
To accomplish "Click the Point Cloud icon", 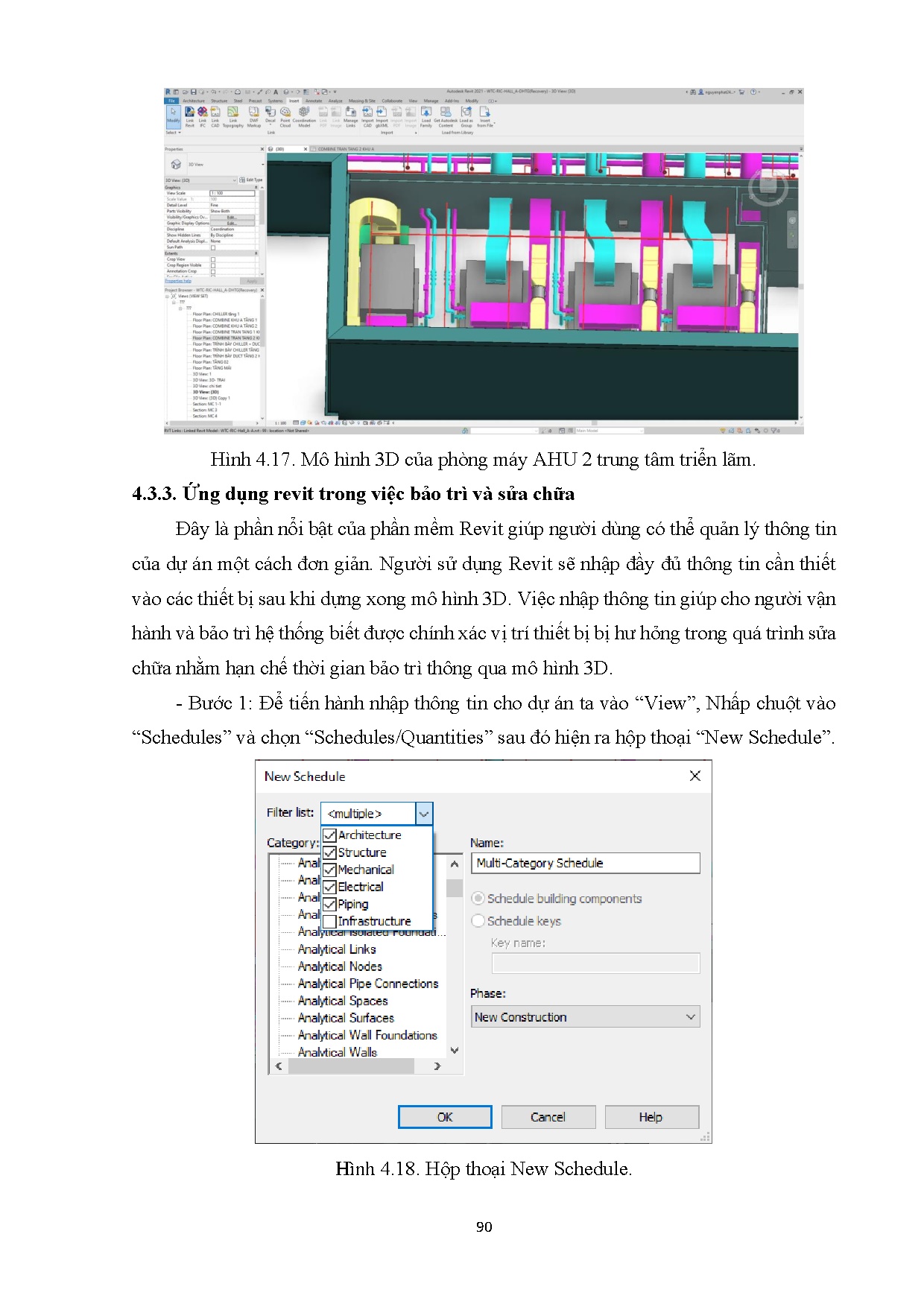I will point(285,113).
